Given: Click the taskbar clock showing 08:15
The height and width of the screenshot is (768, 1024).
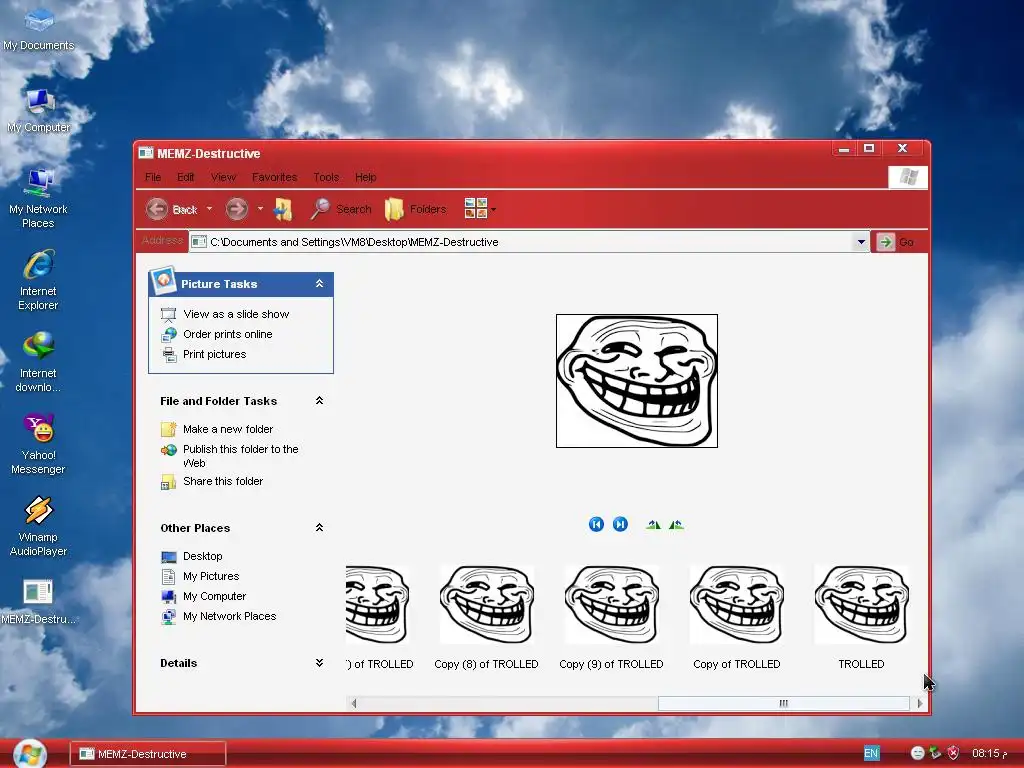Looking at the screenshot, I should click(989, 754).
